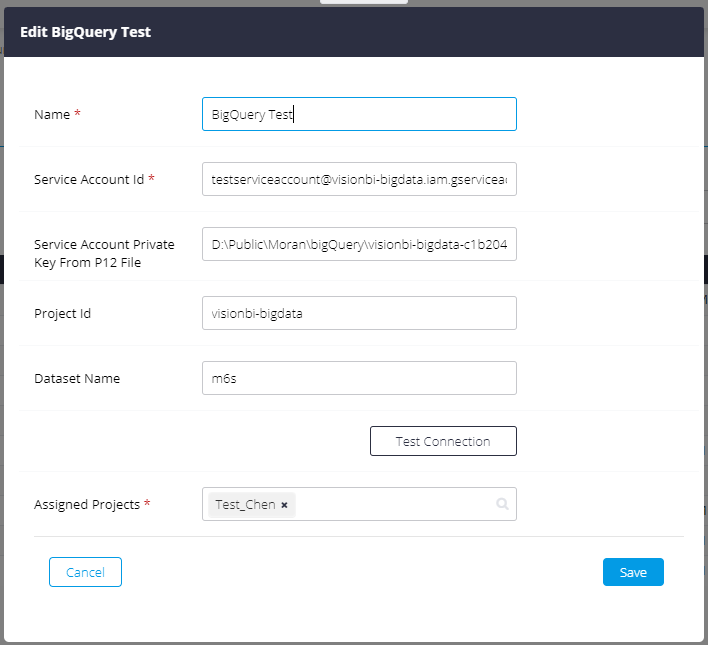Click the Test_Chen project chip
Viewport: 708px width, 645px height.
point(252,505)
